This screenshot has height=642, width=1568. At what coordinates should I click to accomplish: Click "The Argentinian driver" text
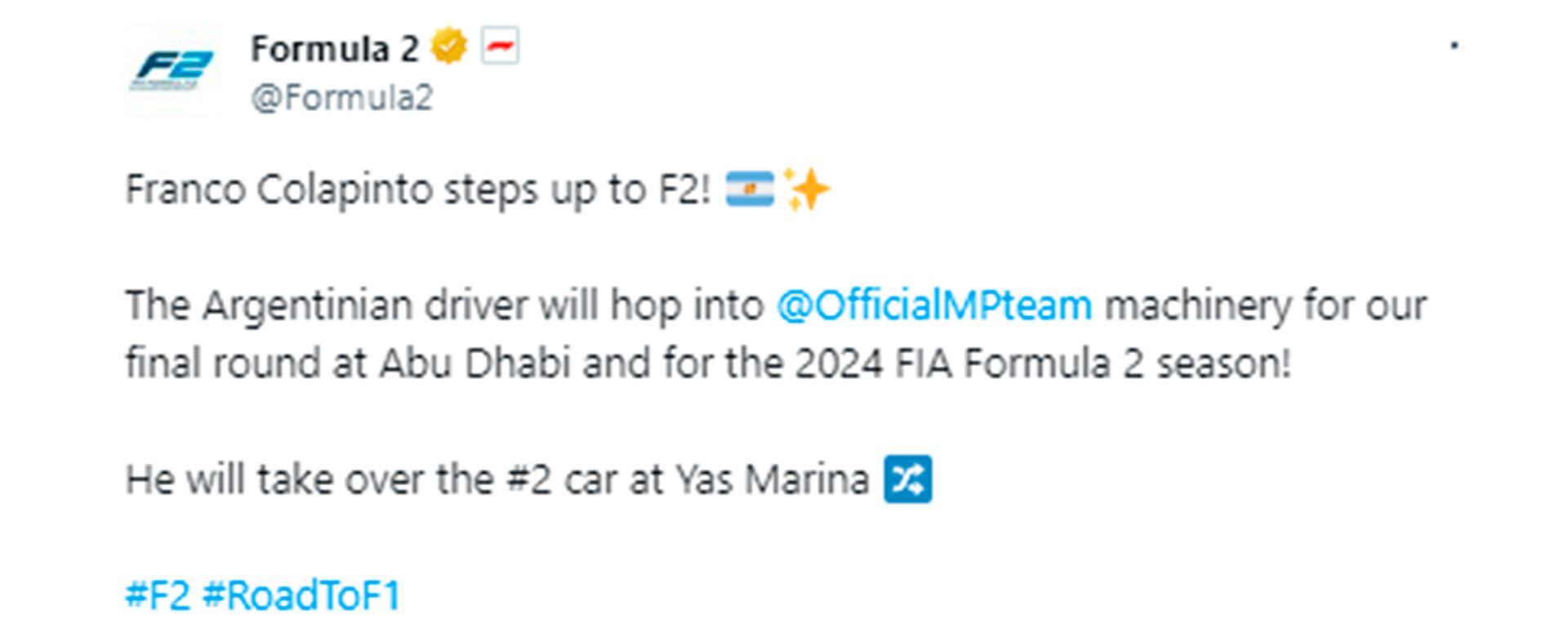tap(326, 305)
